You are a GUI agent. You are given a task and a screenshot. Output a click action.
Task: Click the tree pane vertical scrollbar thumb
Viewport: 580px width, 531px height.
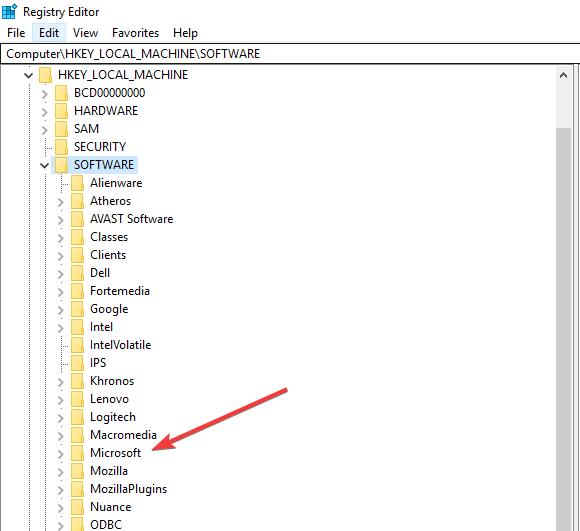[563, 329]
